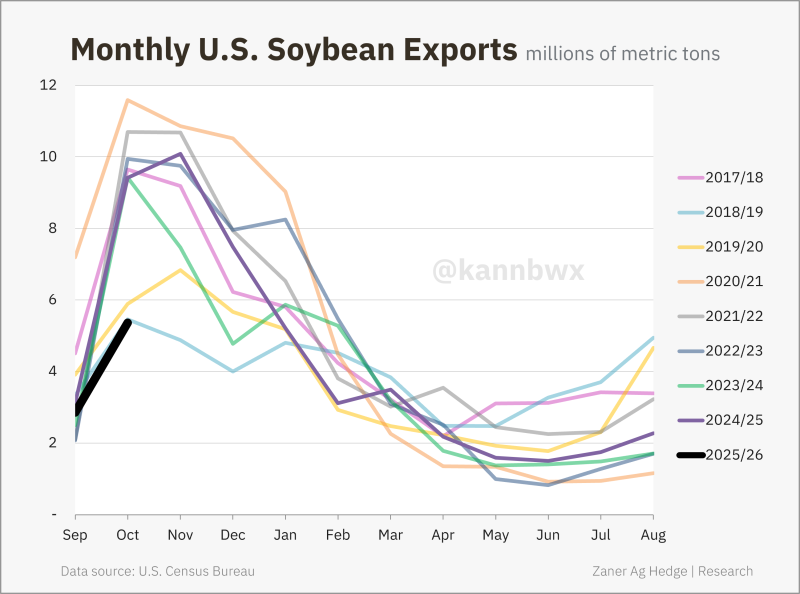The width and height of the screenshot is (800, 594).
Task: Select the 2021/22 legend label
Action: coord(735,316)
